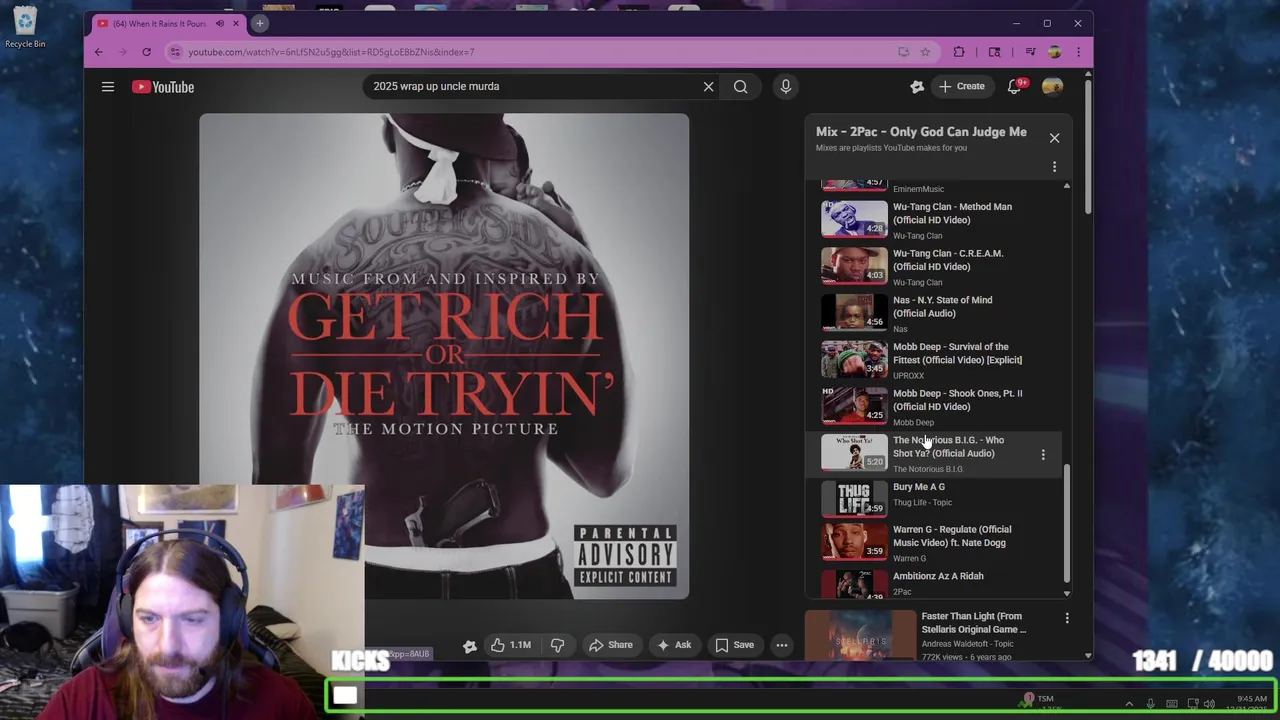This screenshot has height=720, width=1280.
Task: Click the Get Rich or Die Tryin' video
Action: (444, 356)
